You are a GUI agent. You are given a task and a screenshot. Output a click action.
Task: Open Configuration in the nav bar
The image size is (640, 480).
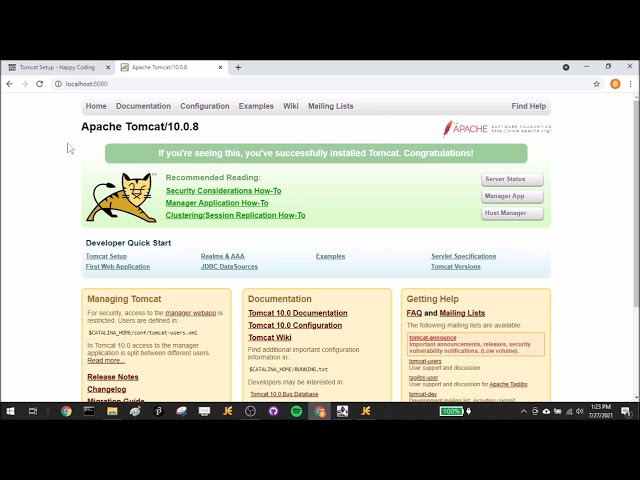204,106
